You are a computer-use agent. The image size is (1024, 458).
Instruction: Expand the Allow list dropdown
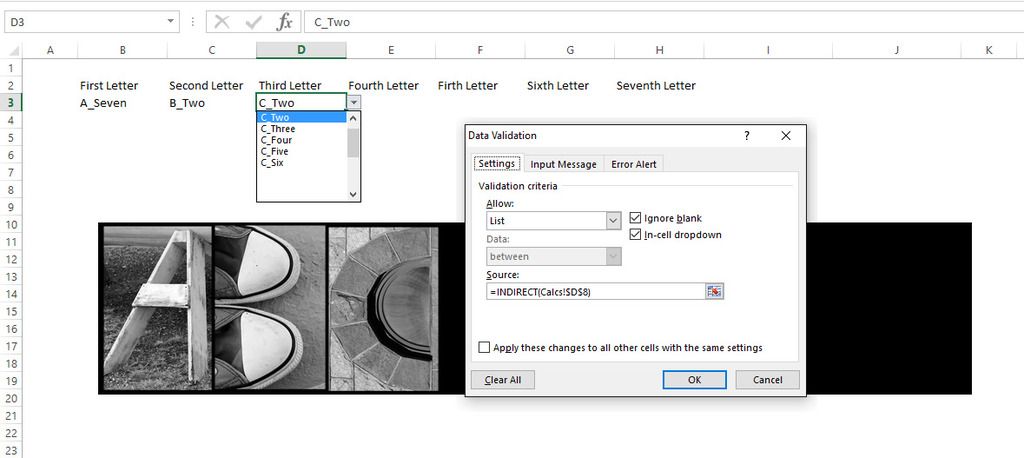point(613,221)
